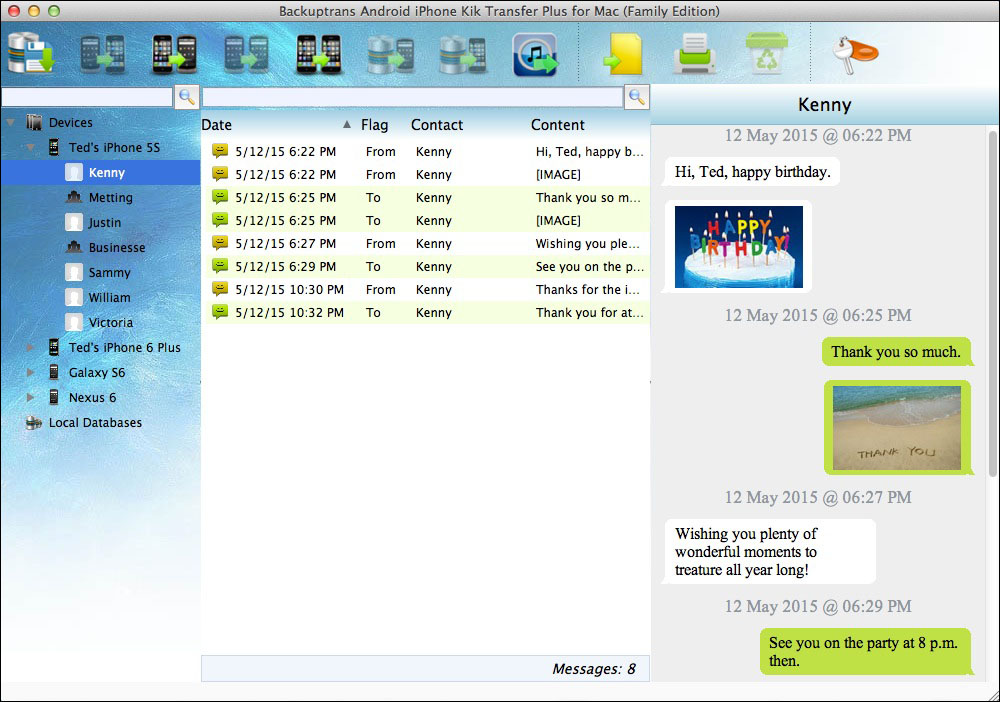Select the Ted's iPhone 6 Plus label
This screenshot has width=1000, height=702.
[124, 347]
